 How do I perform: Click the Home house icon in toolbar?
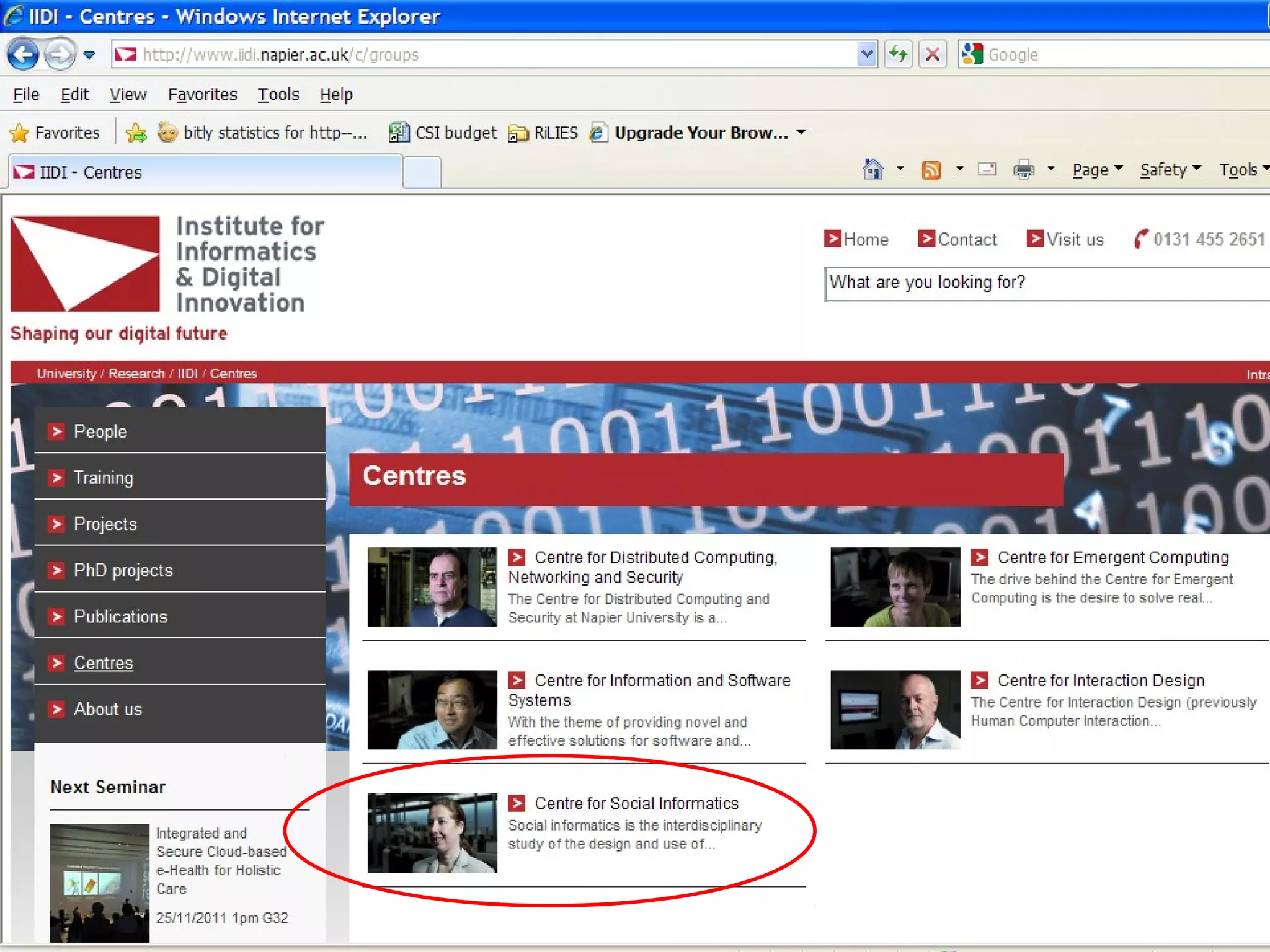(873, 169)
